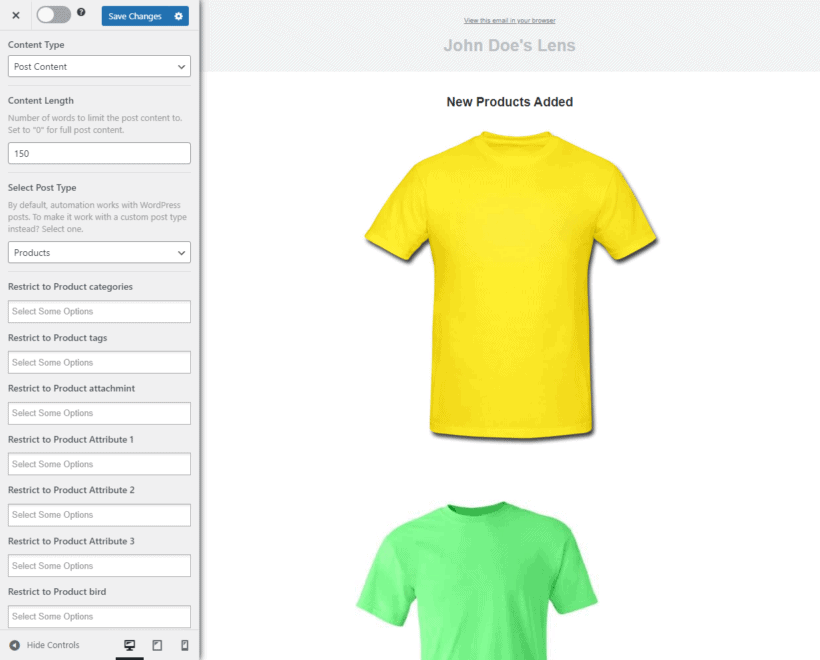Open the Restrict to Product categories selector
820x660 pixels.
(x=98, y=311)
